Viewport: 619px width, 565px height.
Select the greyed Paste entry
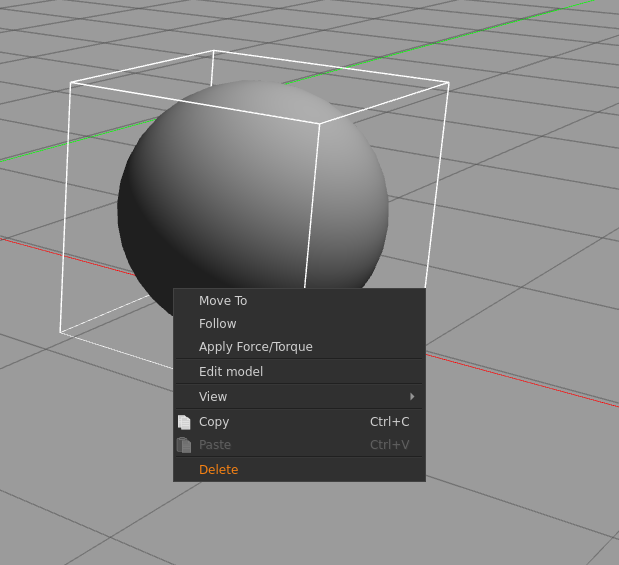tap(299, 445)
